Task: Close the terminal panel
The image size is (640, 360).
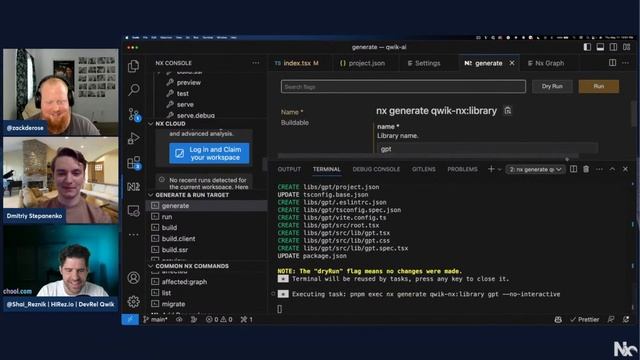Action: click(x=625, y=169)
